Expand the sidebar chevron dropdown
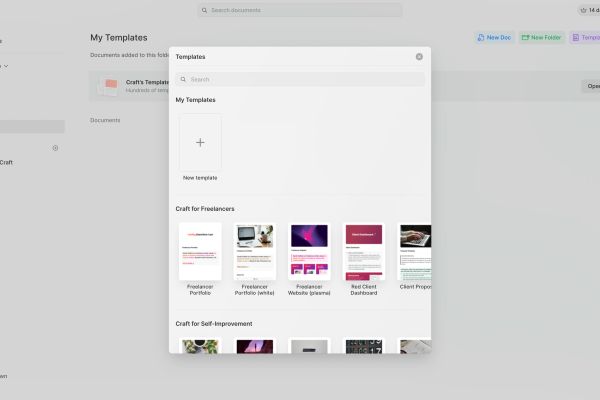Screen dimensions: 600x400 pyautogui.click(x=6, y=66)
